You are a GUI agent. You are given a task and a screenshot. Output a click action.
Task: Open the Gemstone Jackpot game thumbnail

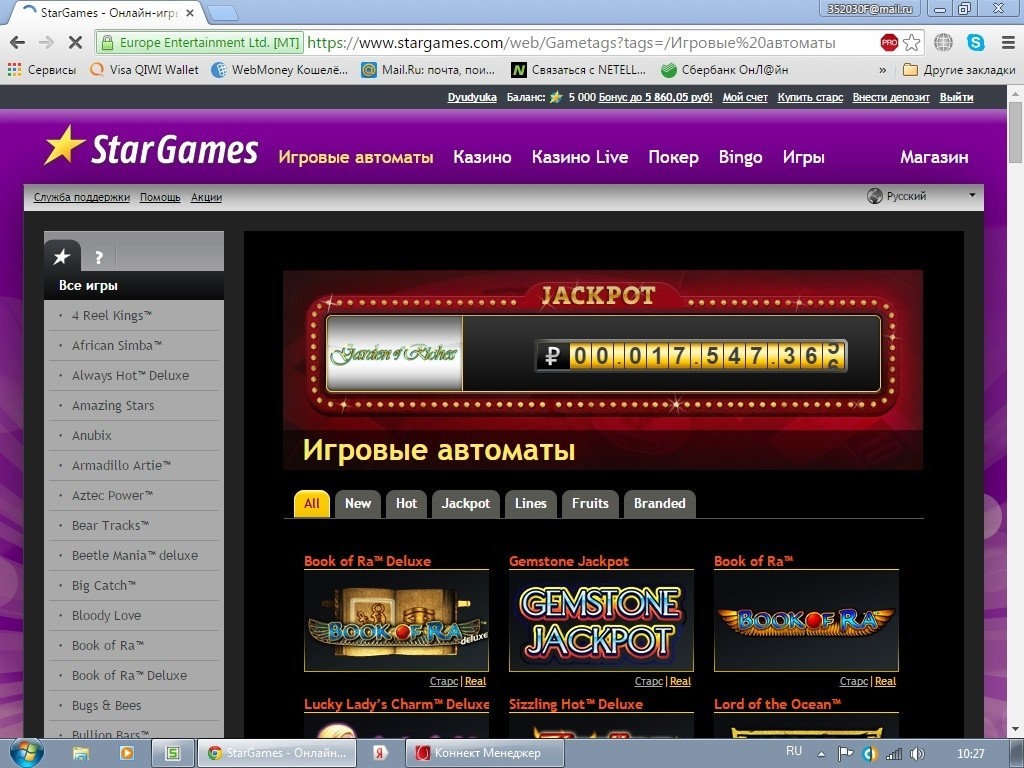point(601,621)
